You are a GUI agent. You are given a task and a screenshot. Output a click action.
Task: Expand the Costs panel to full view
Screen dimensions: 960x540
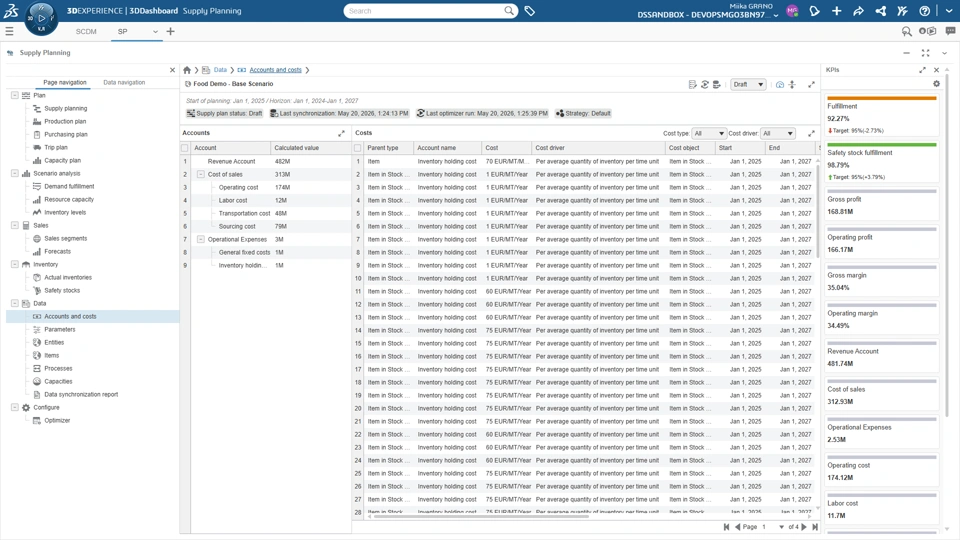[811, 133]
